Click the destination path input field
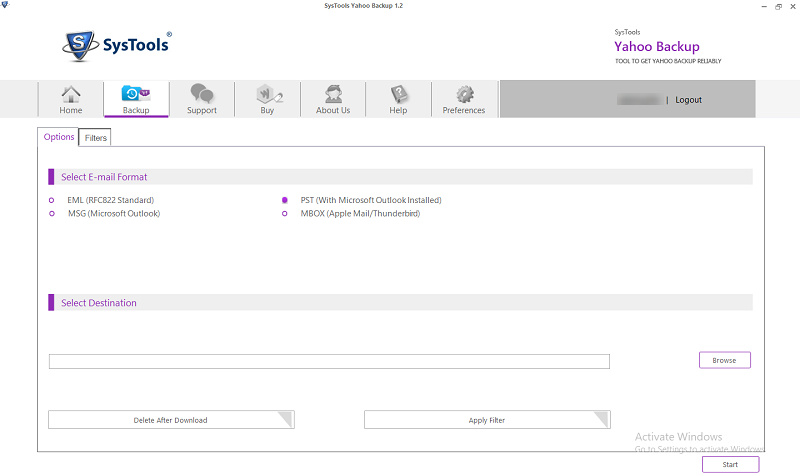Screen dimensions: 800x476 (329, 361)
